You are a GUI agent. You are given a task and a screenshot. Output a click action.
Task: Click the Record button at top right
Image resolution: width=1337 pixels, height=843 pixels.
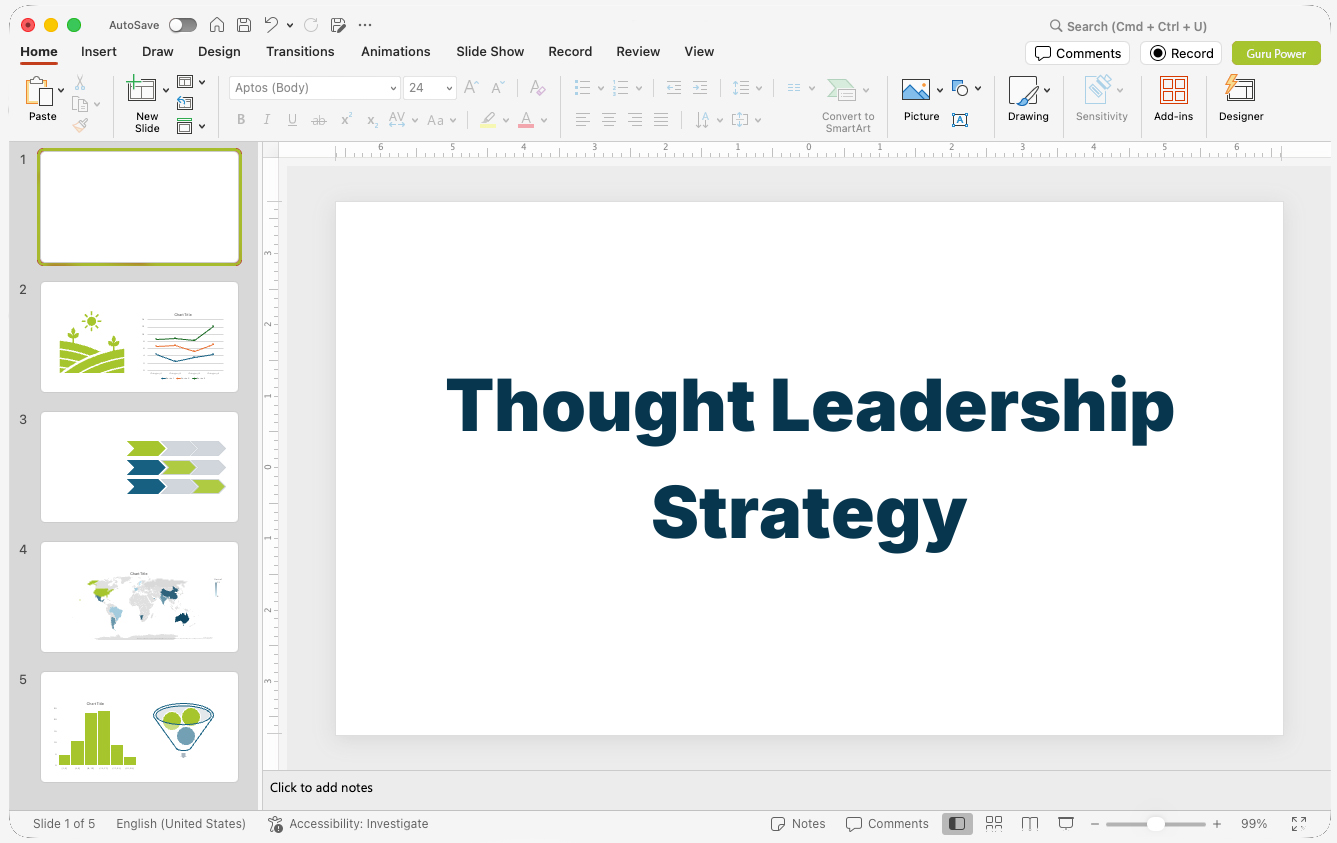tap(1181, 53)
